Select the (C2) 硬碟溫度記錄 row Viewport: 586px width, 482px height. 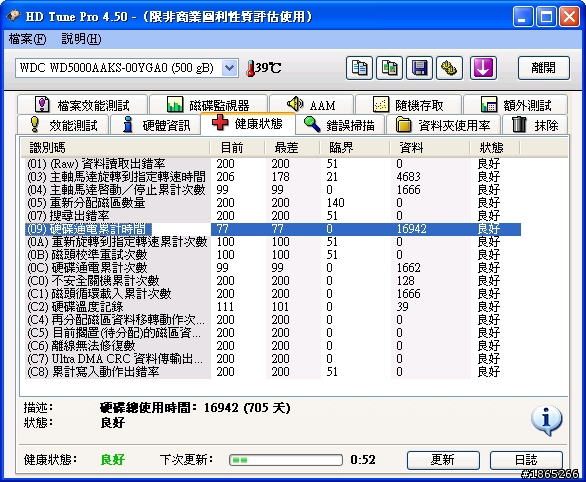tap(273, 307)
